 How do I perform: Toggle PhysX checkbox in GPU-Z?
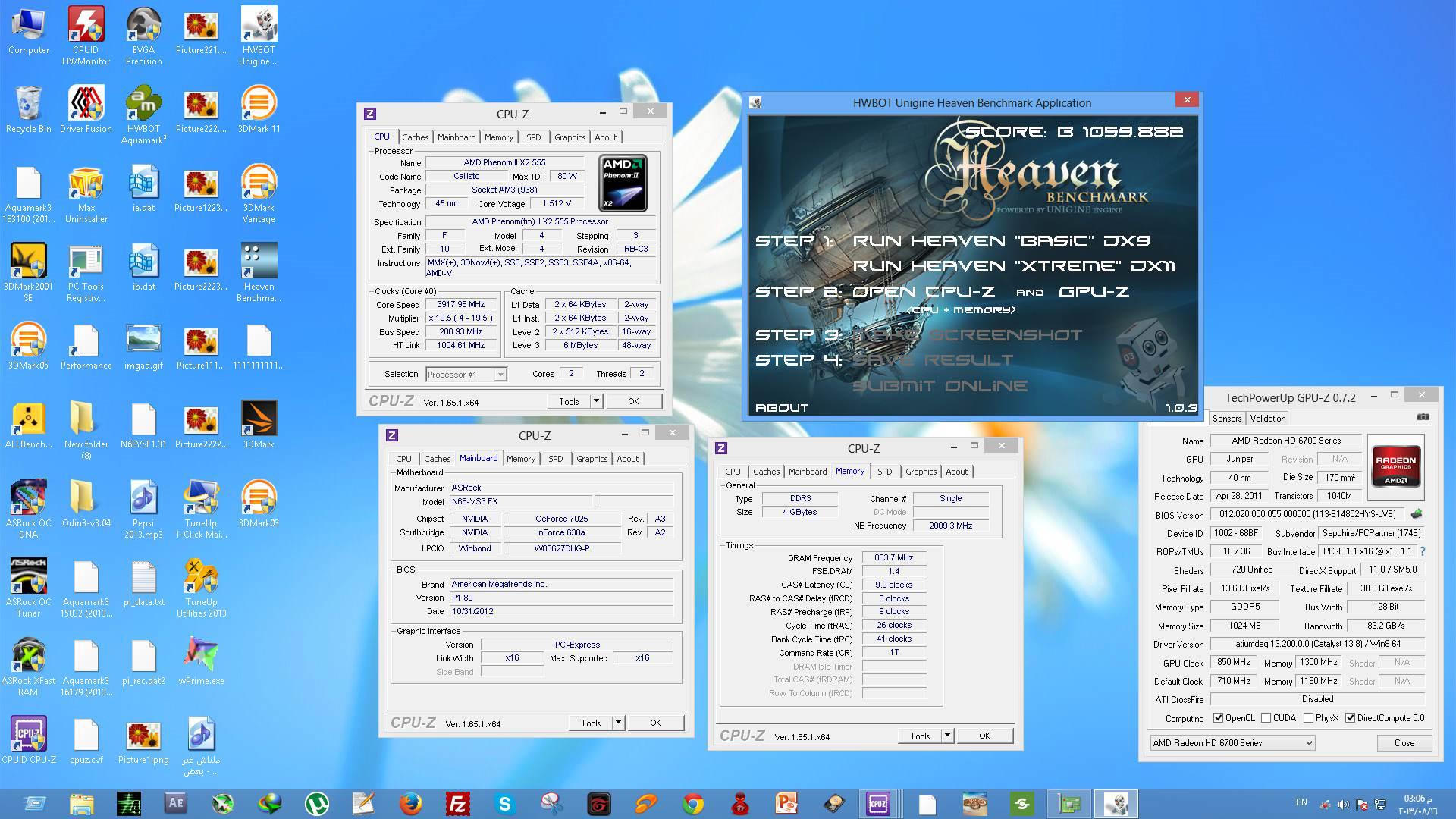pyautogui.click(x=1308, y=718)
